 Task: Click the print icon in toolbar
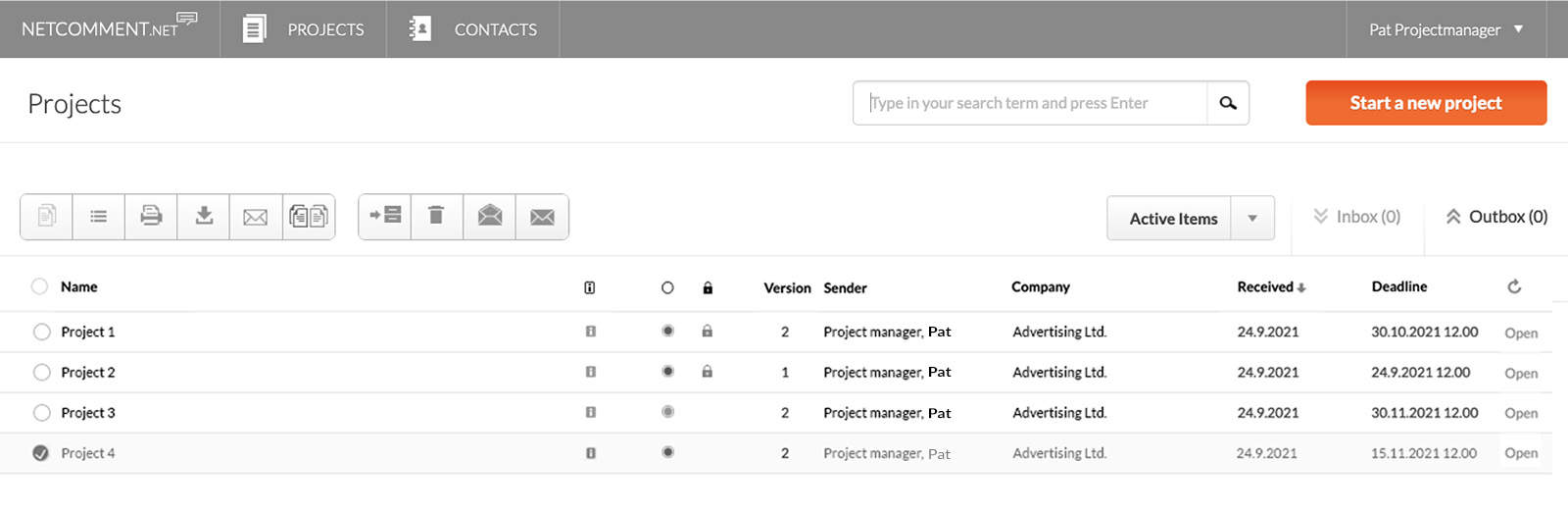coord(151,217)
